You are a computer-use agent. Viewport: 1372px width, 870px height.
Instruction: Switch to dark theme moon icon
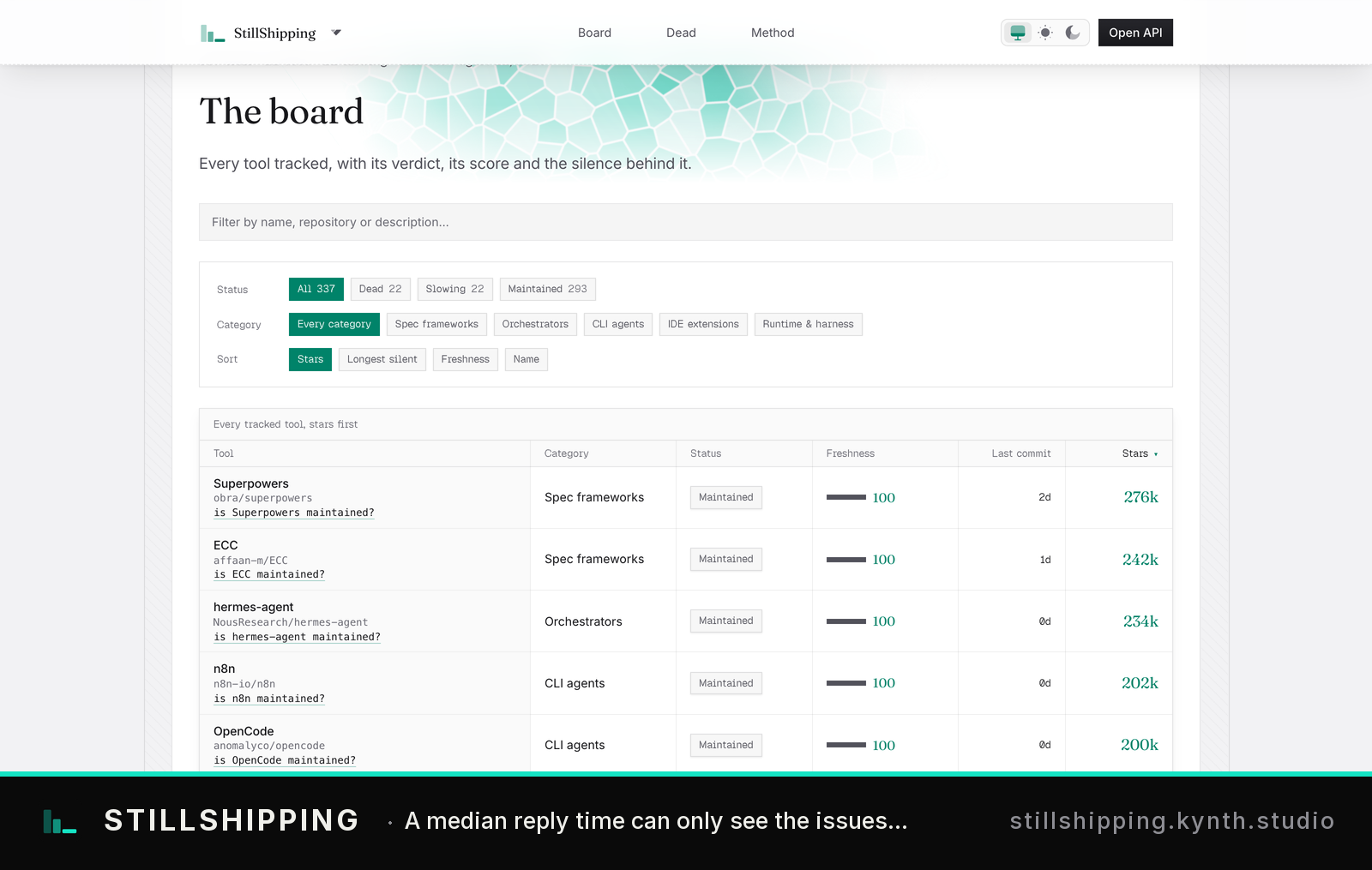click(1073, 33)
